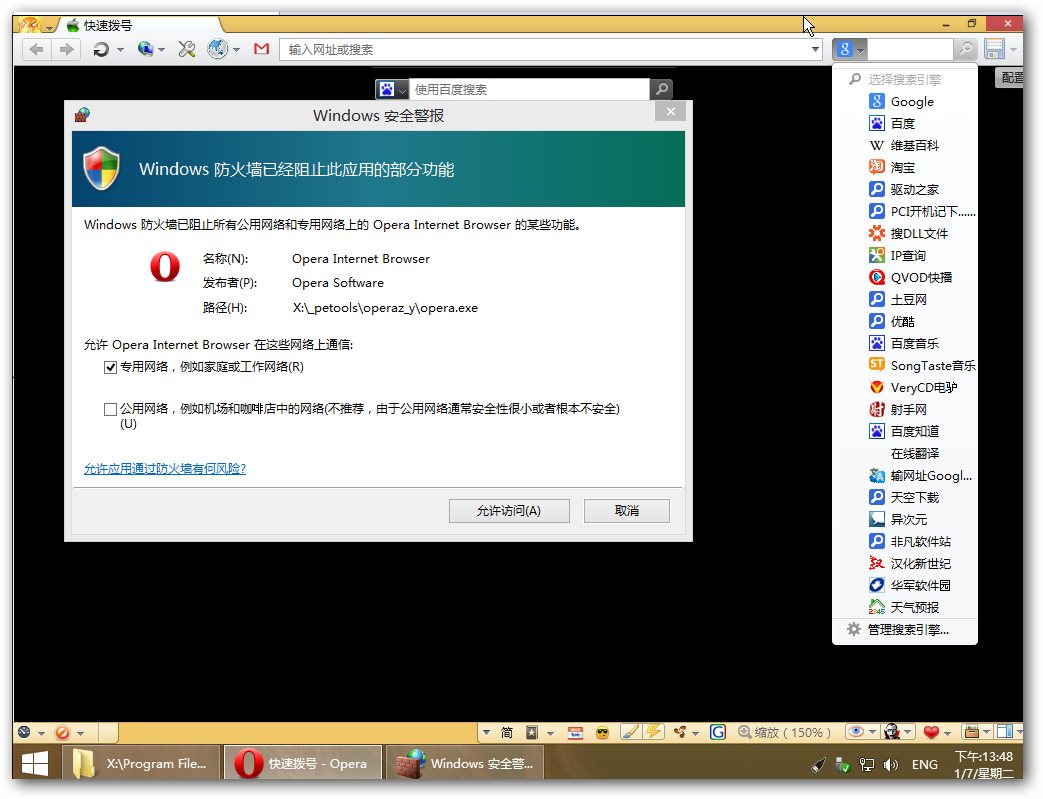Click the sunglasses smiley icon in status bar
The height and width of the screenshot is (799, 1043).
(603, 732)
